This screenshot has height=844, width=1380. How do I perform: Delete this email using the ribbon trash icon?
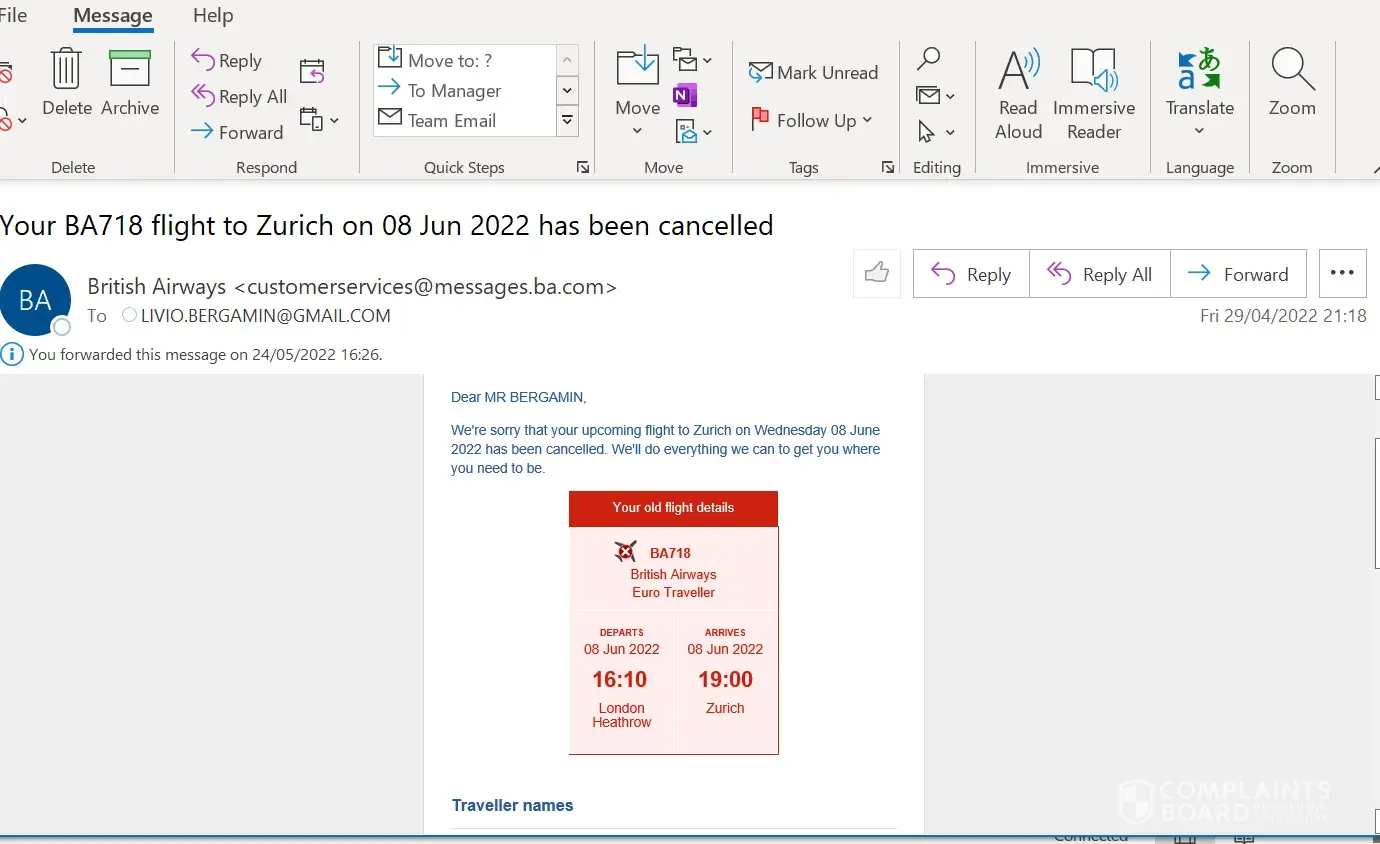[67, 82]
